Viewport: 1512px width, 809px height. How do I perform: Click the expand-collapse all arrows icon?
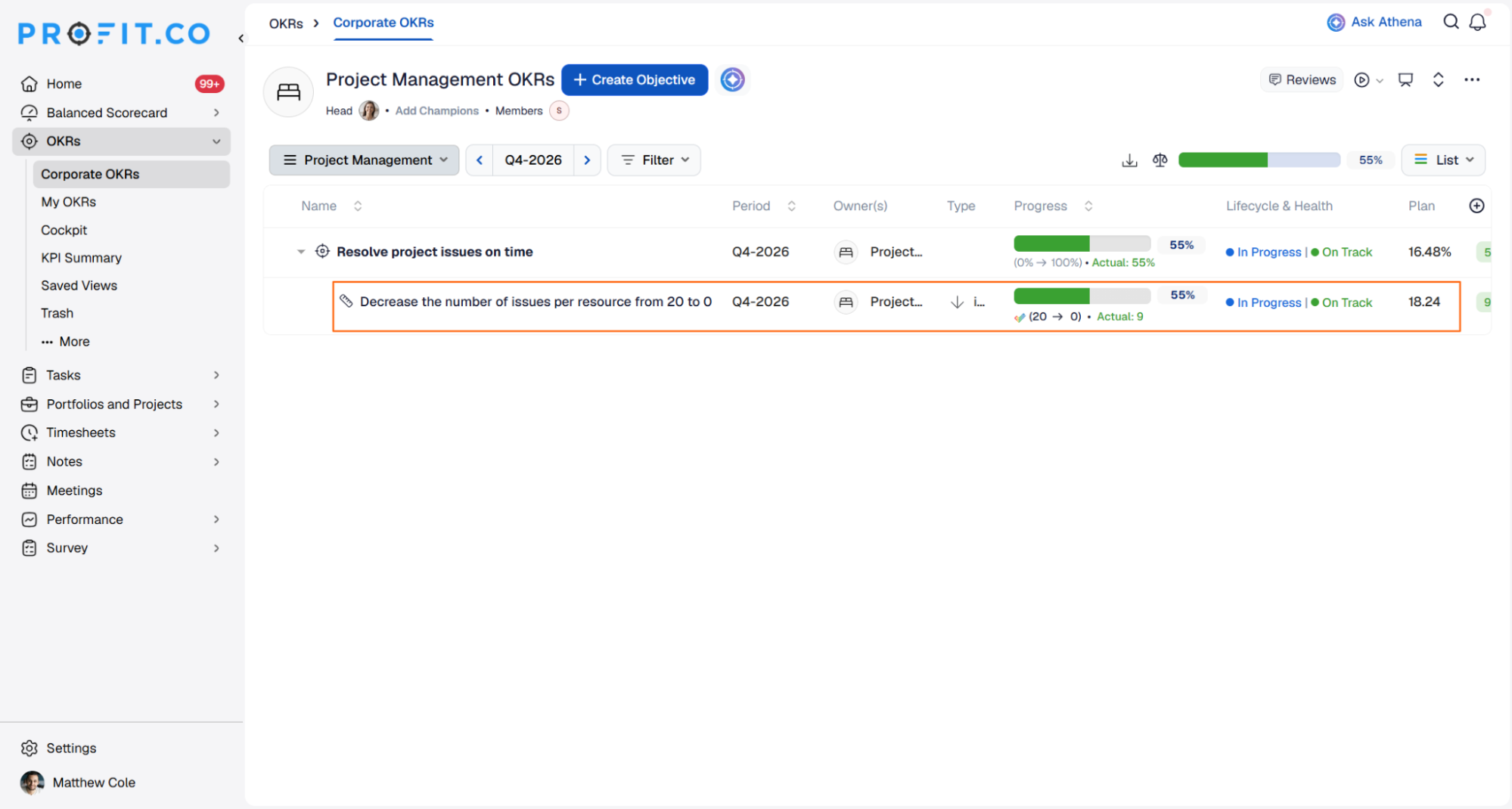pos(1438,79)
